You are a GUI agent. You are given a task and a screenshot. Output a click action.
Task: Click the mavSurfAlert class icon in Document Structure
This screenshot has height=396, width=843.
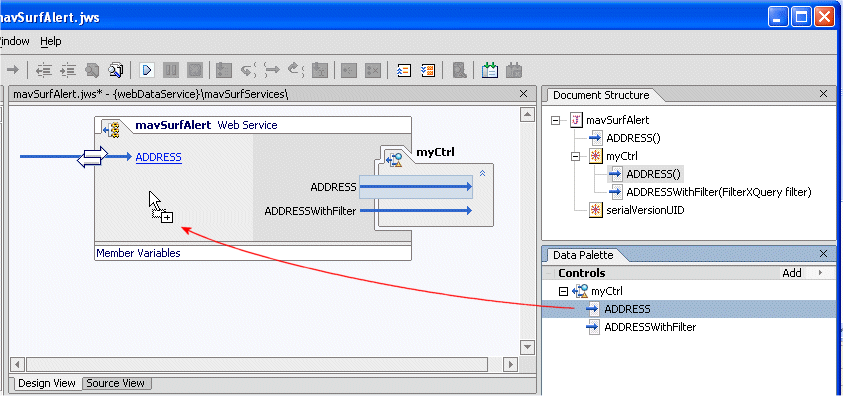click(x=577, y=120)
